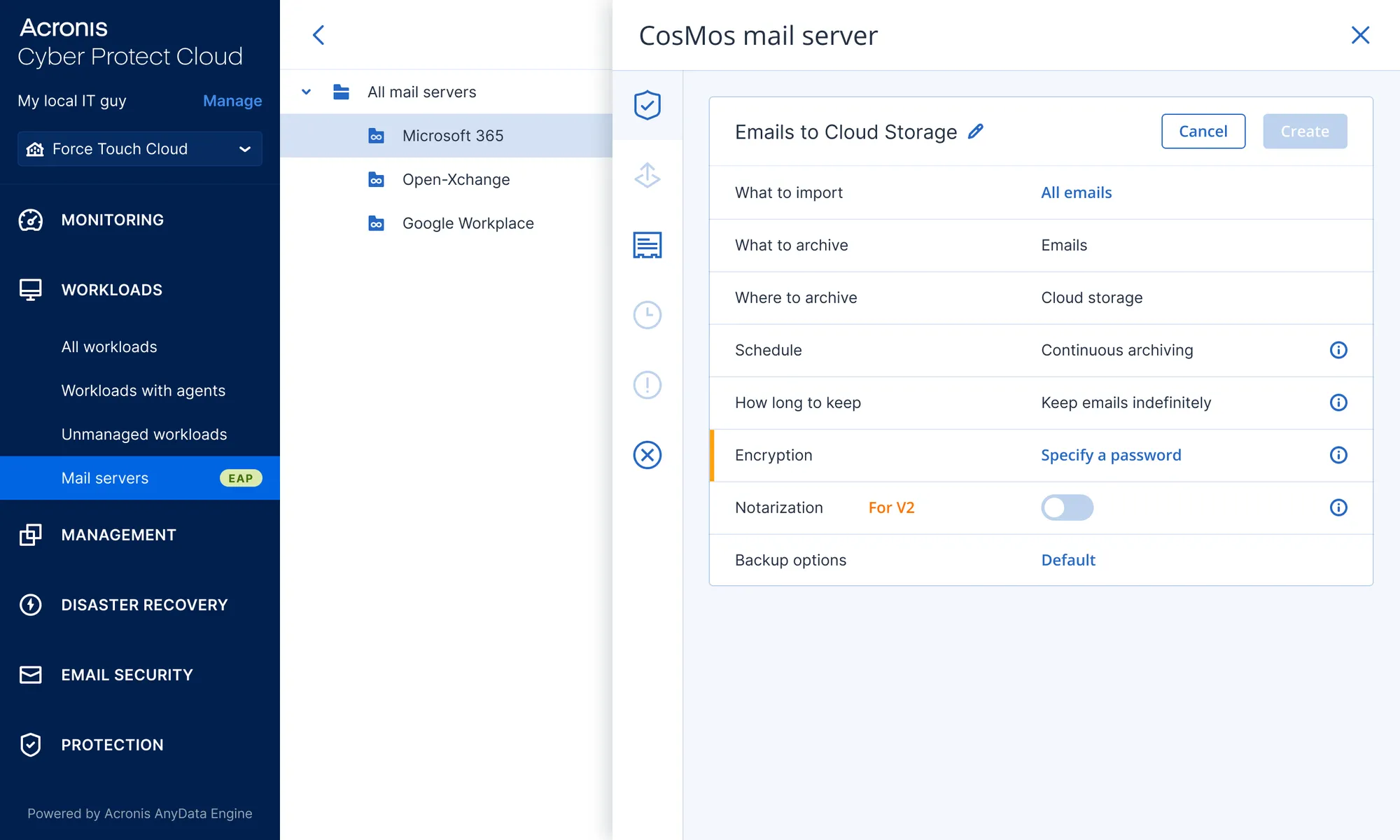
Task: Show info for Schedule row
Action: 1338,350
